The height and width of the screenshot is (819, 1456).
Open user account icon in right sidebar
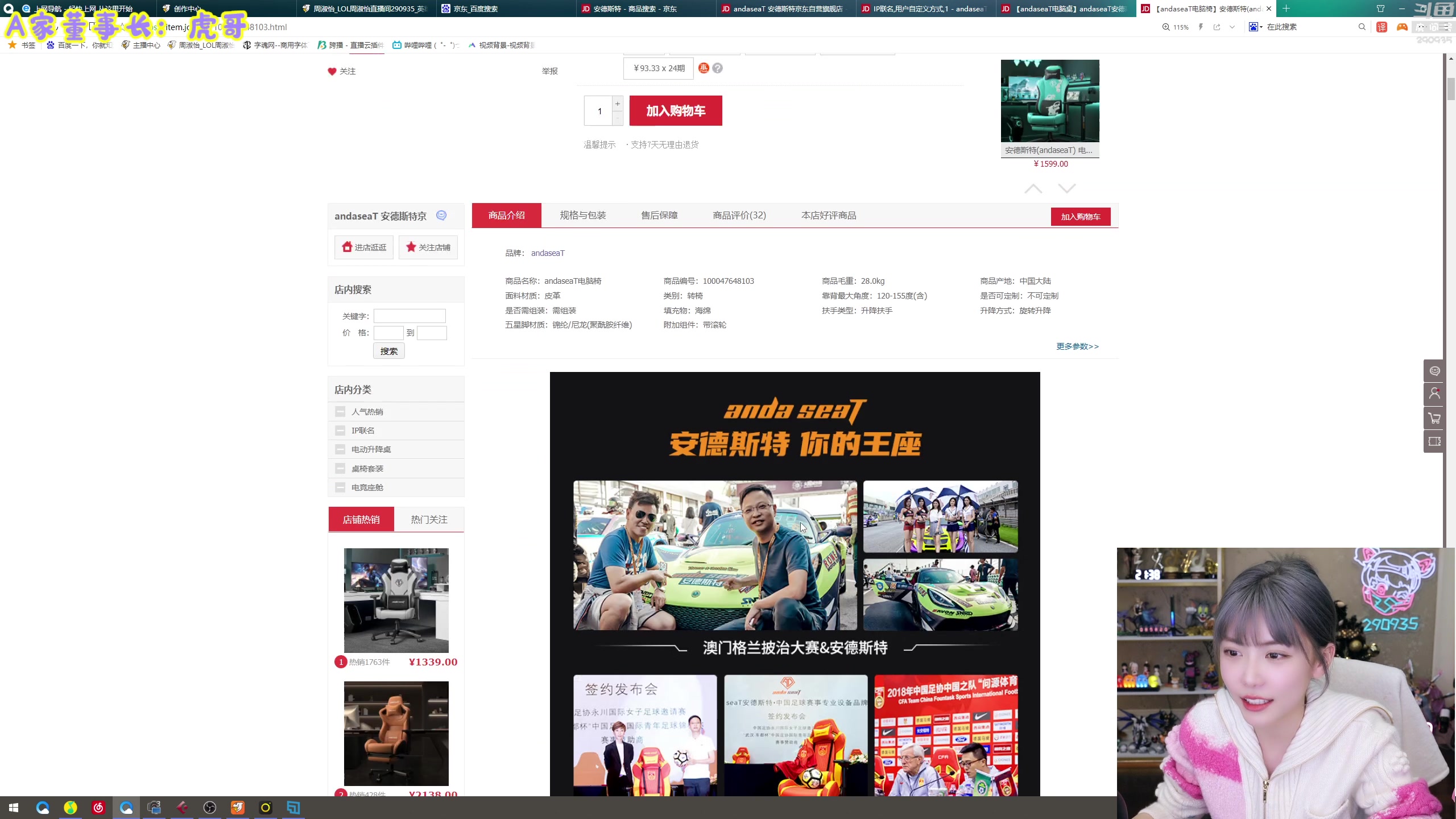tap(1434, 394)
